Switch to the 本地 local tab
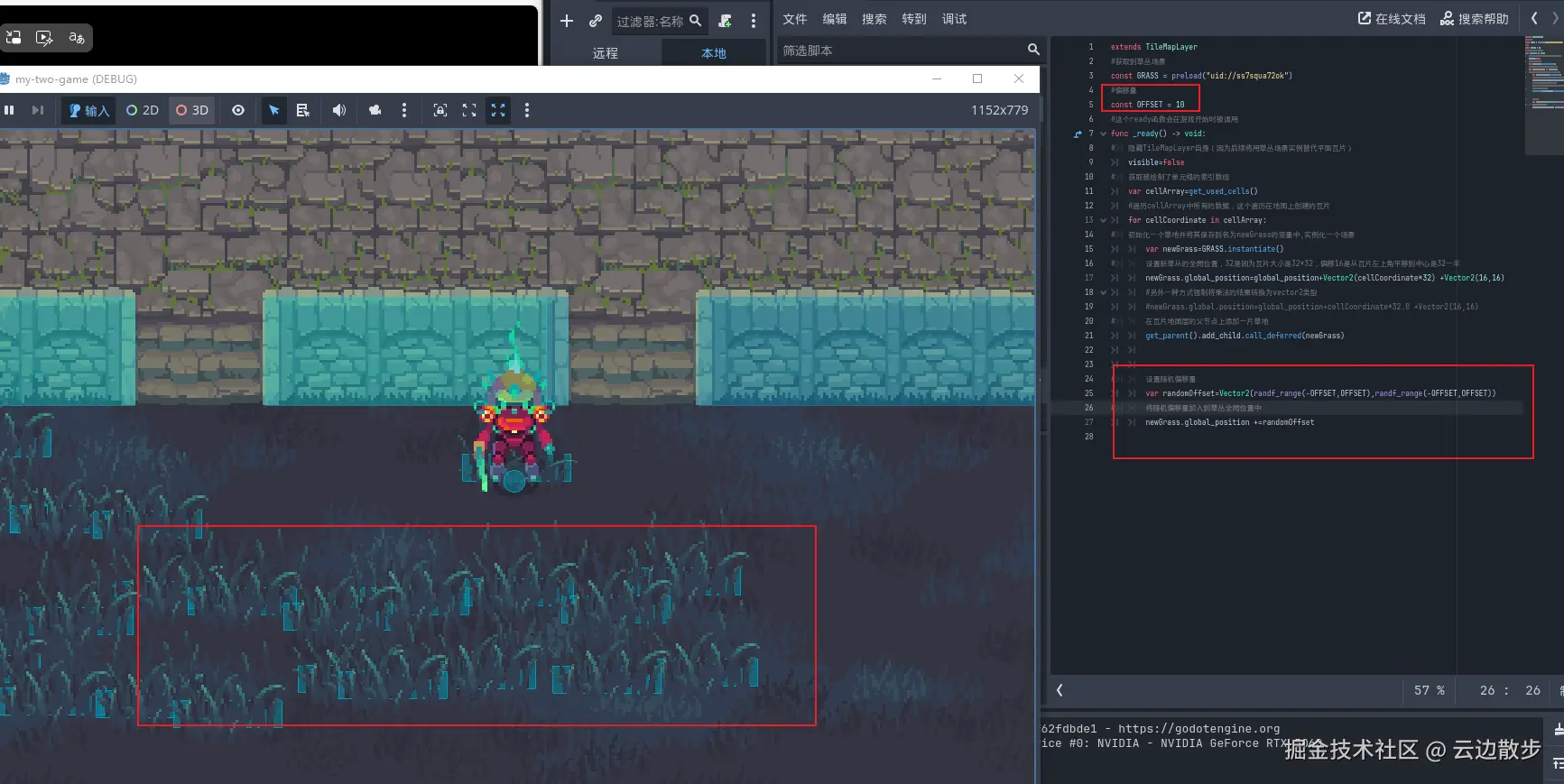Image resolution: width=1564 pixels, height=784 pixels. [x=714, y=53]
